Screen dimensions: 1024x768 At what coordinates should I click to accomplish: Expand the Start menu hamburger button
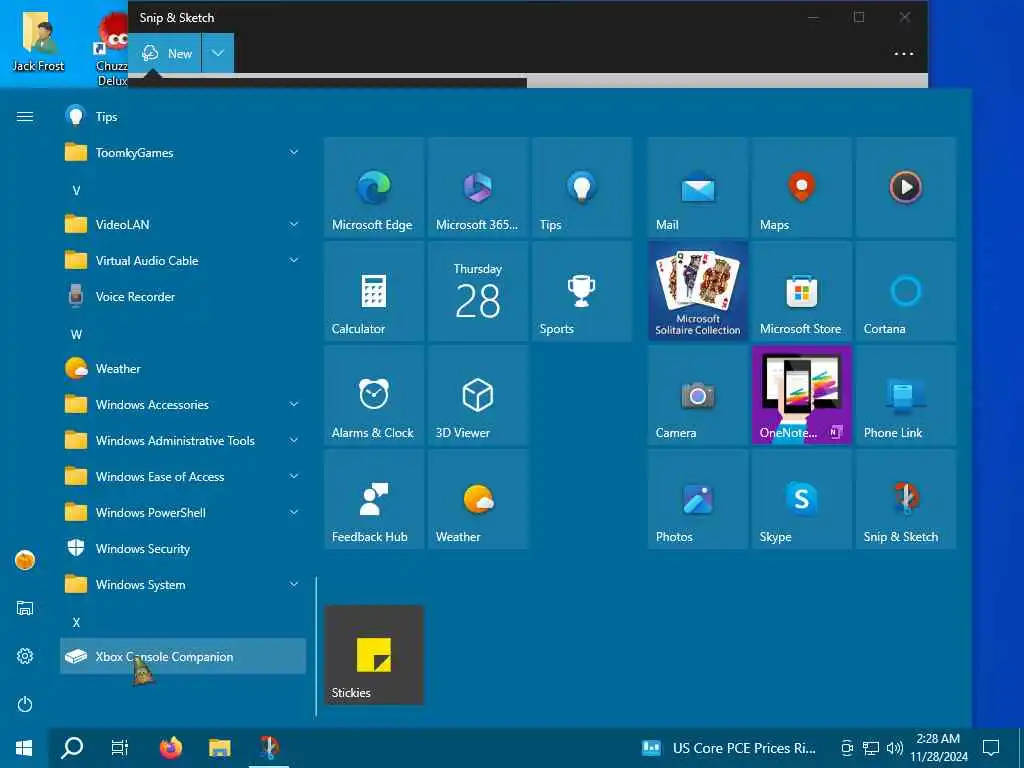pos(25,116)
